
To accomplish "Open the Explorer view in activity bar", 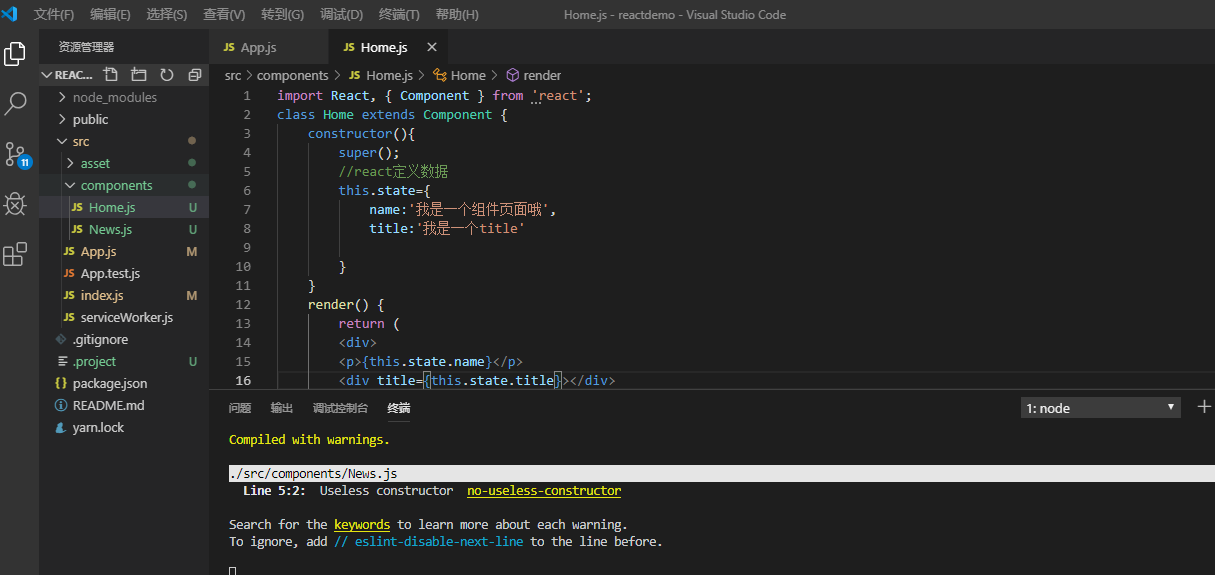I will click(x=15, y=54).
